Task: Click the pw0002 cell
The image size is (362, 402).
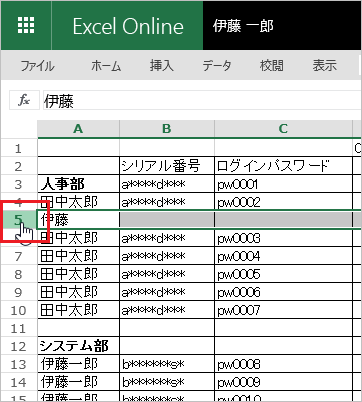Action: 283,202
